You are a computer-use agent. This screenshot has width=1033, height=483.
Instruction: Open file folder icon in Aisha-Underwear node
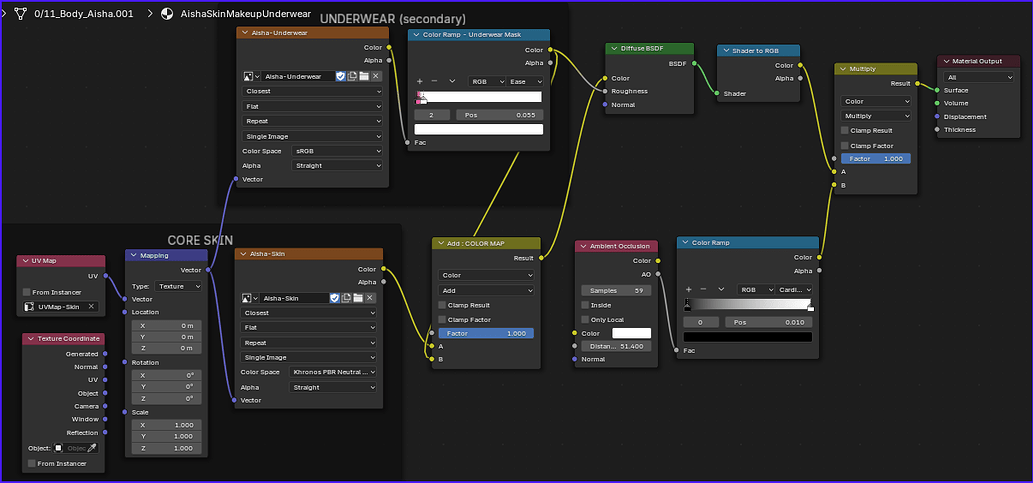[364, 76]
